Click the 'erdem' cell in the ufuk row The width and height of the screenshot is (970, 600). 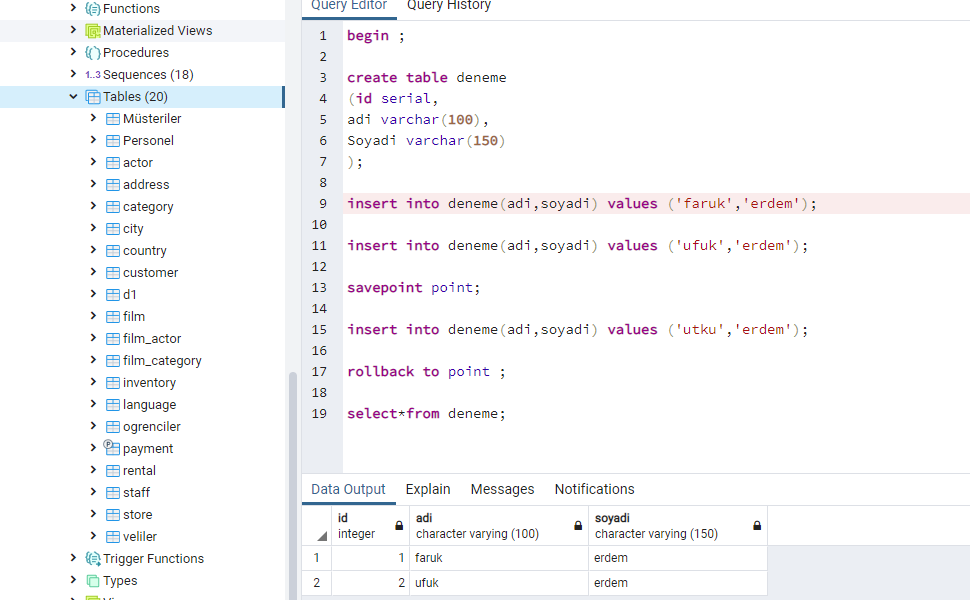click(x=678, y=583)
